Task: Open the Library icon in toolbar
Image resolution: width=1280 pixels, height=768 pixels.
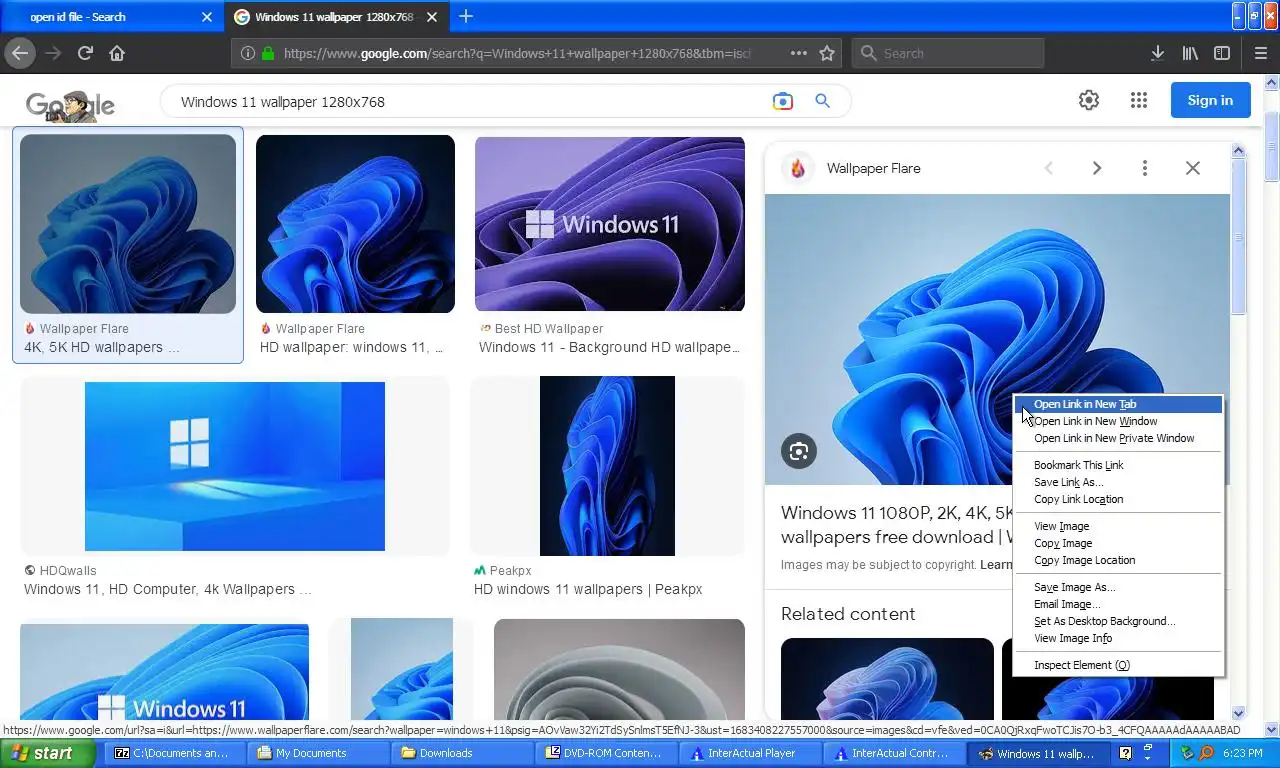Action: [x=1190, y=53]
